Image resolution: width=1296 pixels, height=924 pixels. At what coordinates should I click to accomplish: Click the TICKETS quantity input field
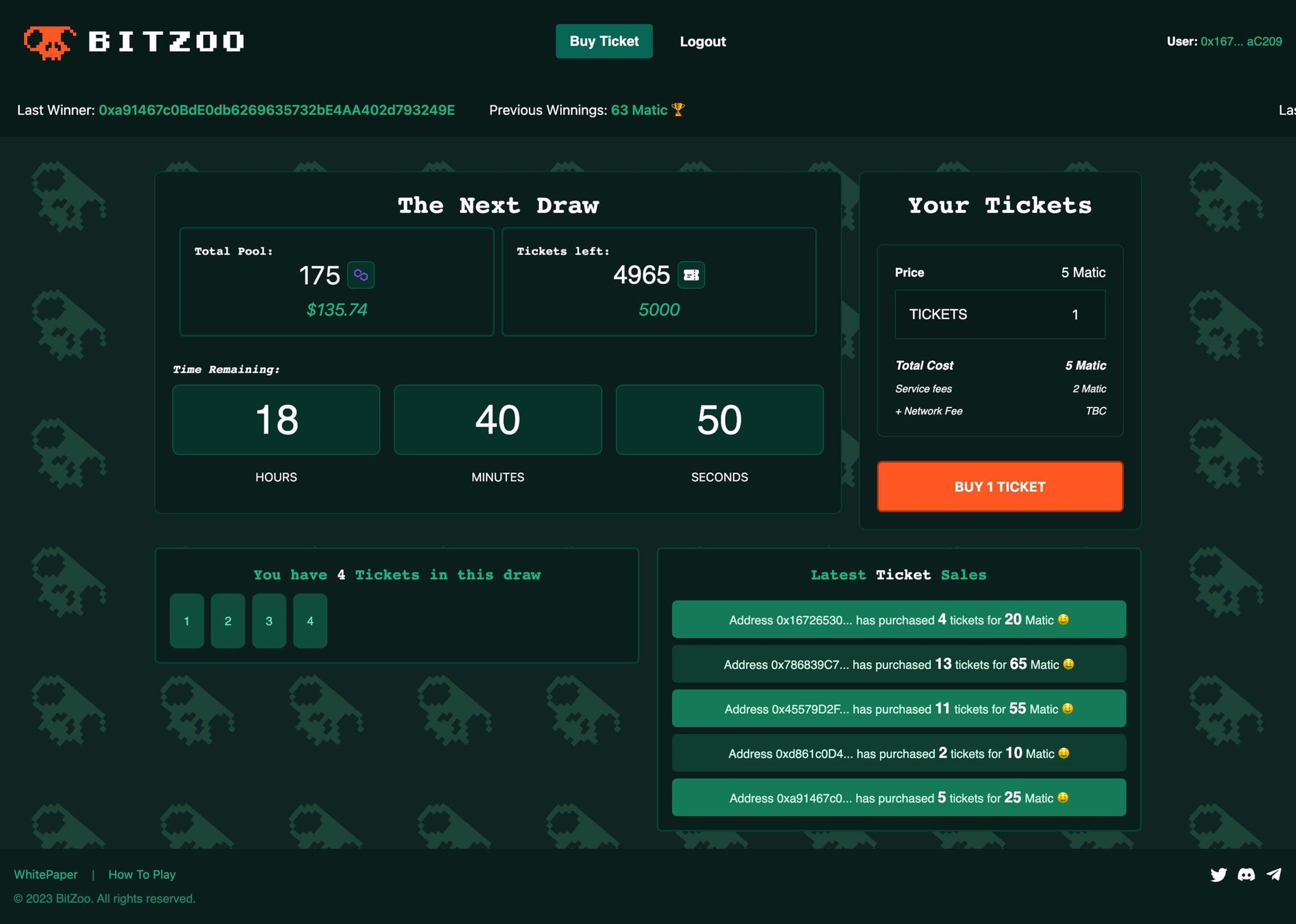click(x=1000, y=315)
